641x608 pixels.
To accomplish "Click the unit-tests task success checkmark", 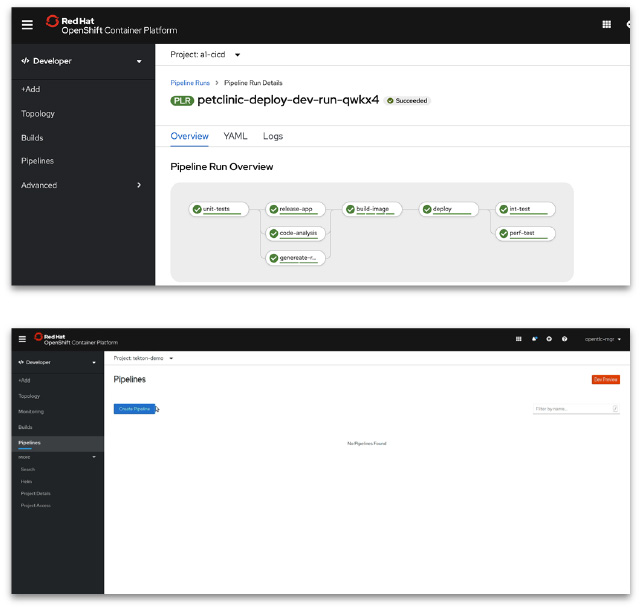I will (x=197, y=209).
